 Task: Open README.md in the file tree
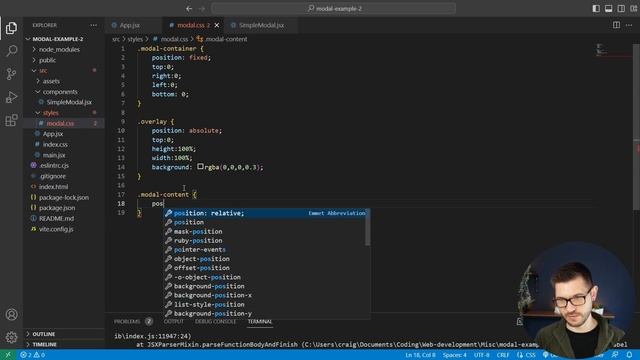pyautogui.click(x=63, y=218)
